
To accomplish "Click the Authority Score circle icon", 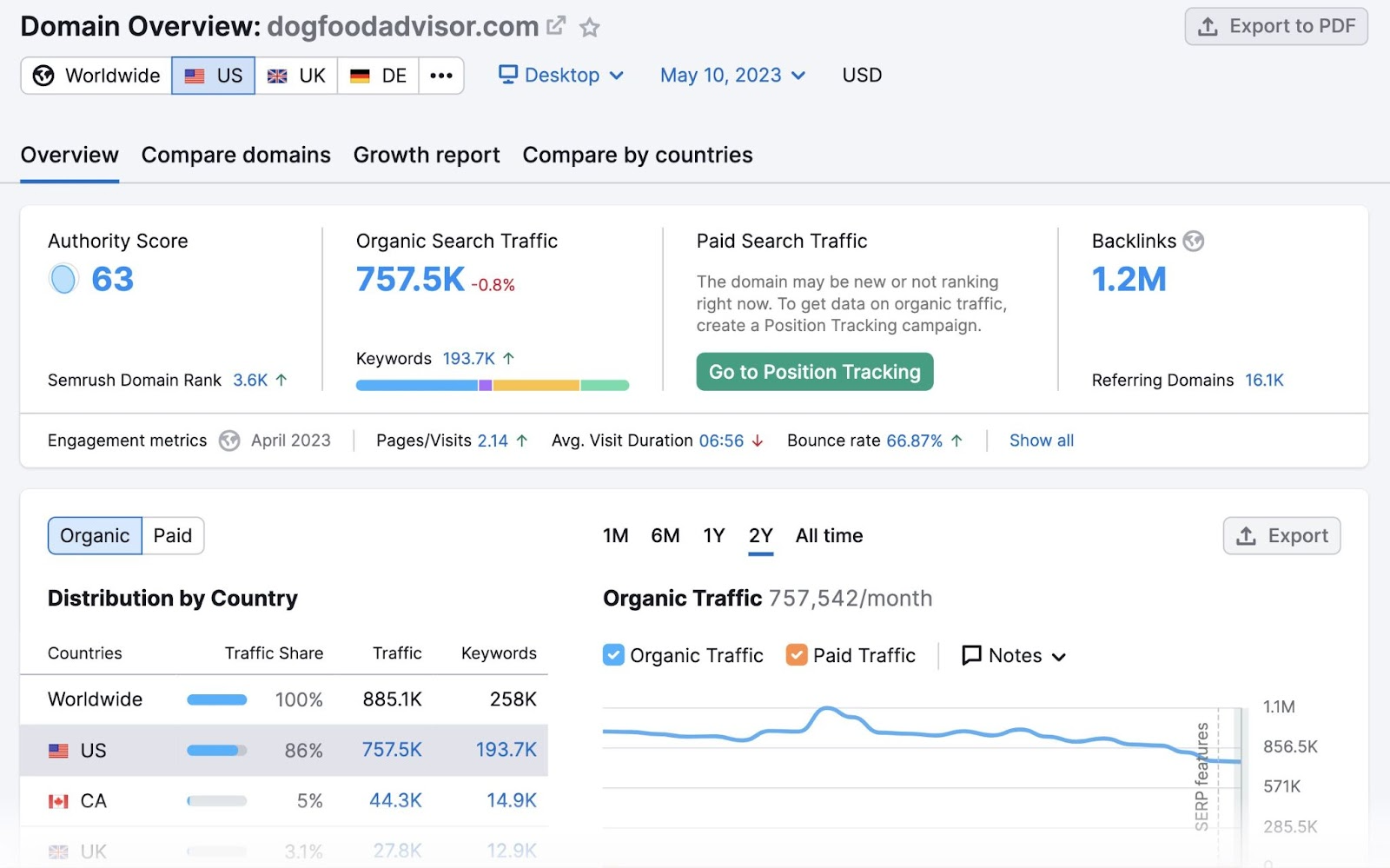I will [63, 279].
